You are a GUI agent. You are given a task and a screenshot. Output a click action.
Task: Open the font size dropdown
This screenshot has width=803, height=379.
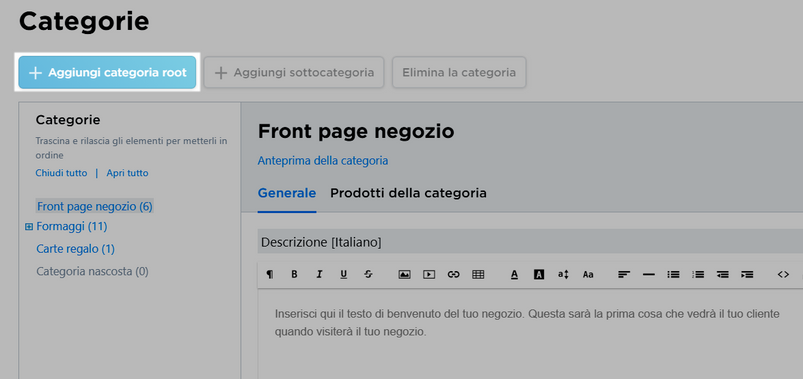pos(563,275)
